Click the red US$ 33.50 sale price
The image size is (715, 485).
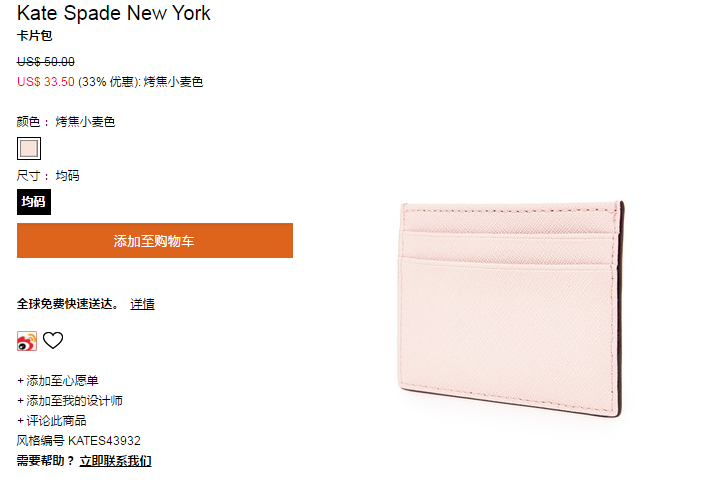(46, 82)
